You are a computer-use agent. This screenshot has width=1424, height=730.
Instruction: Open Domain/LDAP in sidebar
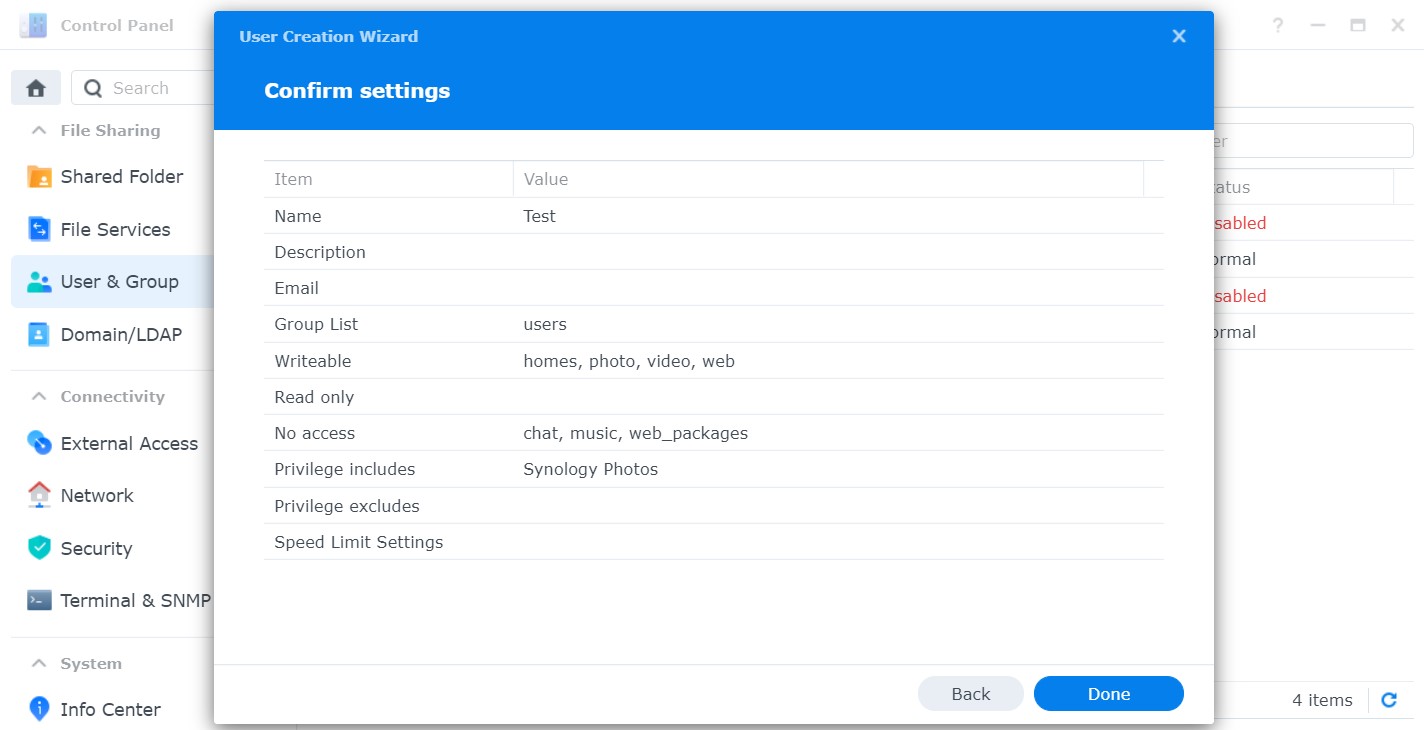tap(121, 334)
